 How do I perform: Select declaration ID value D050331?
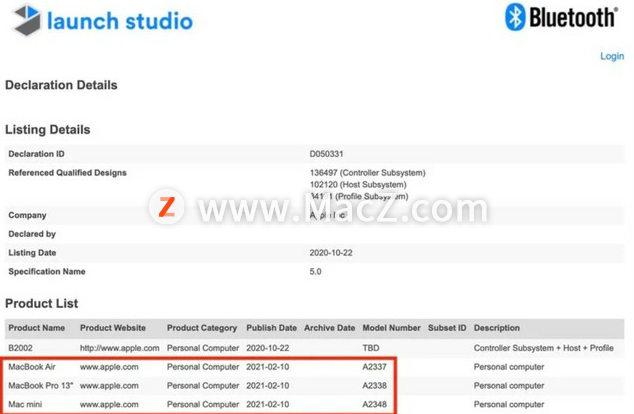pos(326,154)
